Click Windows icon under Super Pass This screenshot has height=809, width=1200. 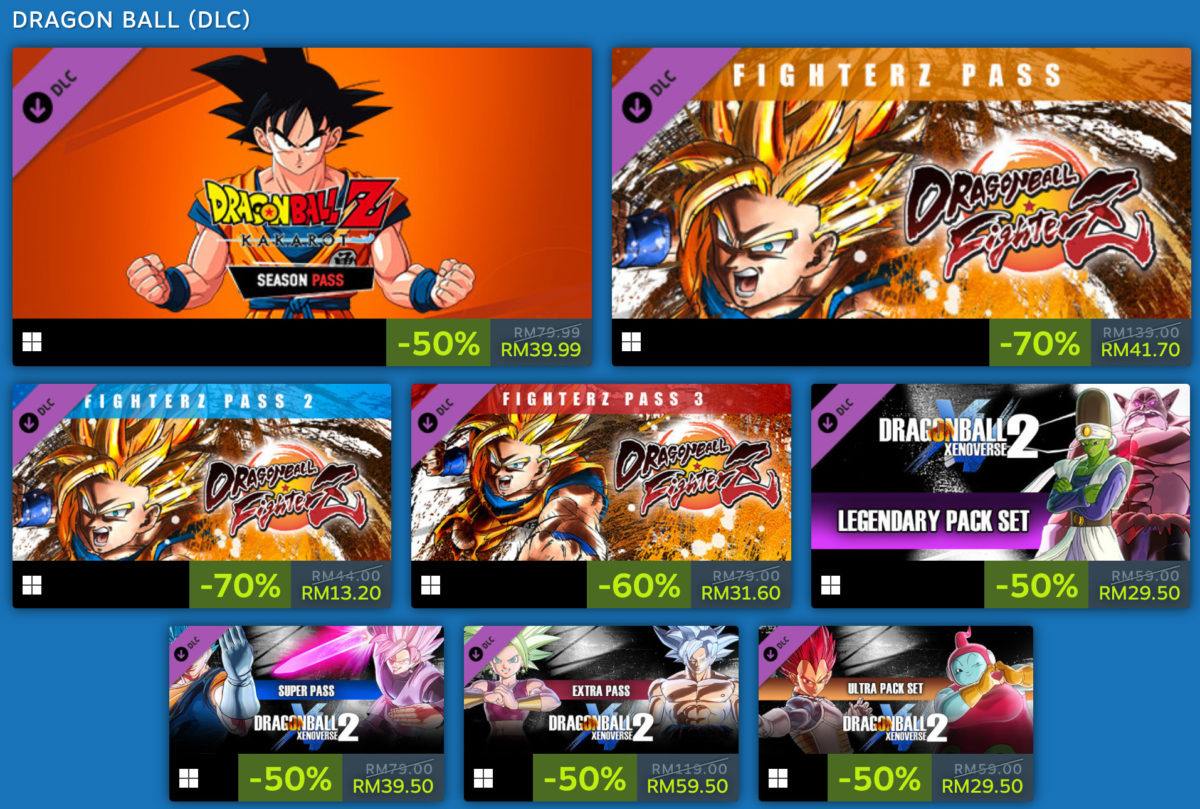[189, 777]
